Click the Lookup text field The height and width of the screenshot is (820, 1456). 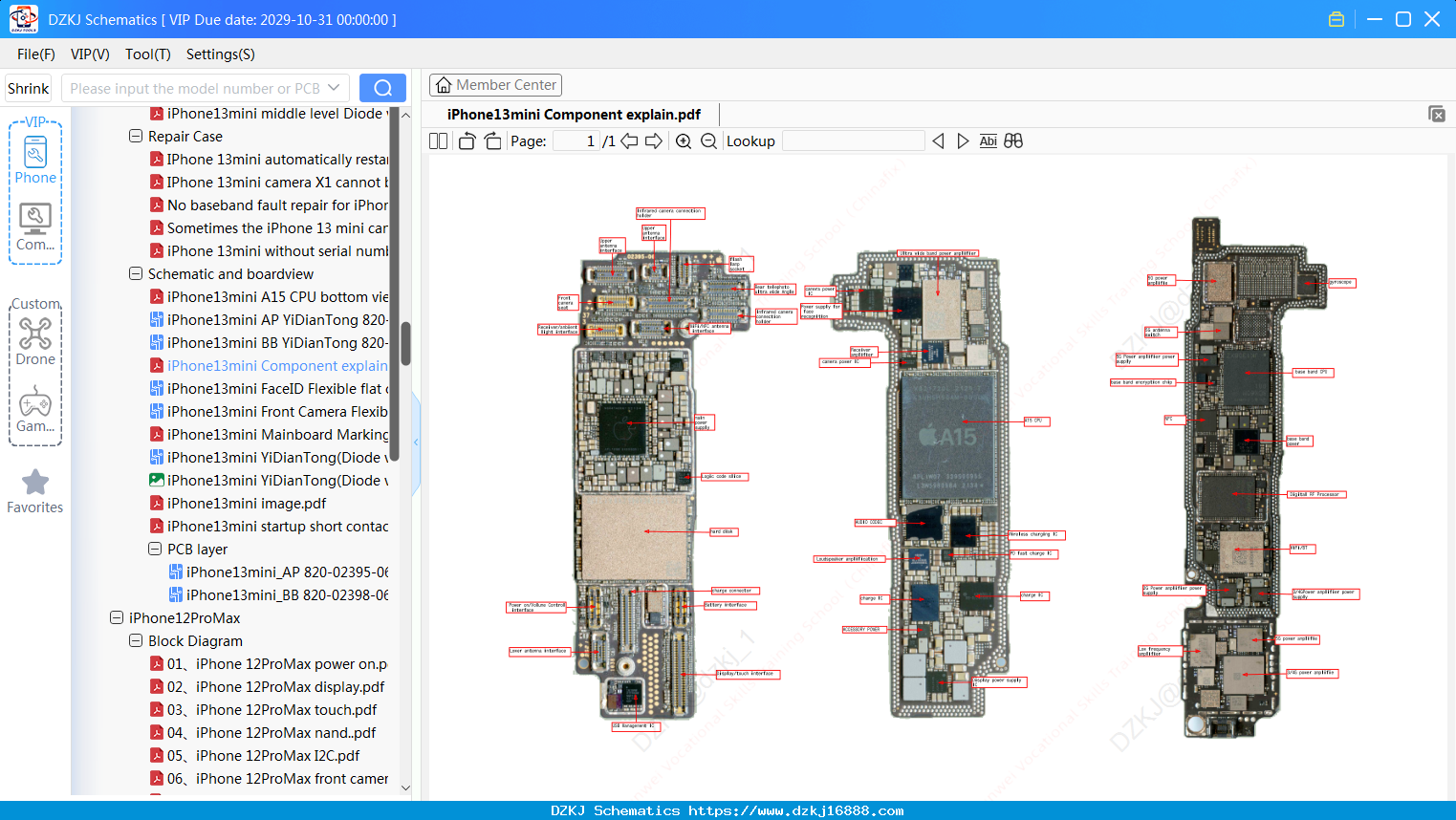[854, 141]
